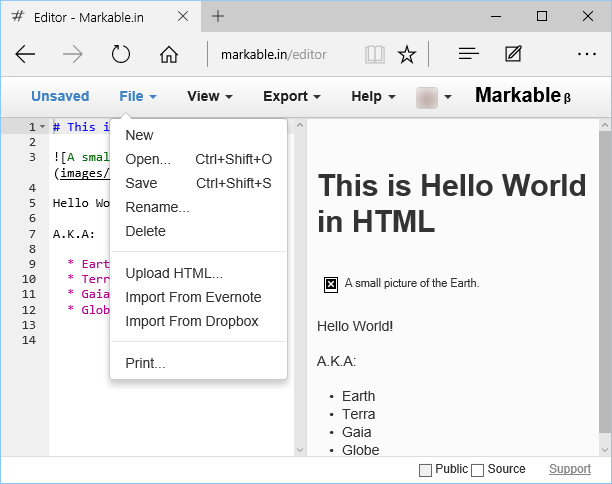The image size is (612, 484).
Task: Add page to favorites star icon
Action: click(x=407, y=54)
